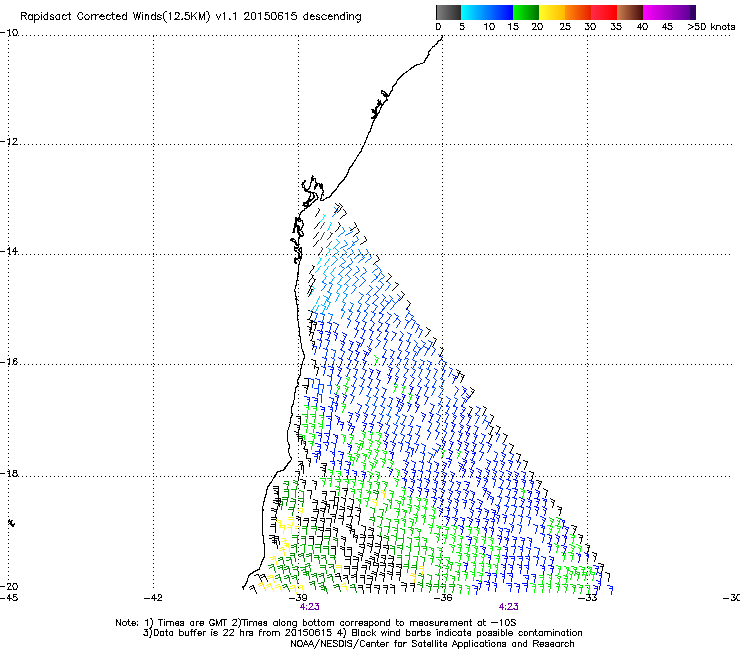Pick the orange 25–30 knots color segment
Screen dimensions: 740x650
pos(578,12)
